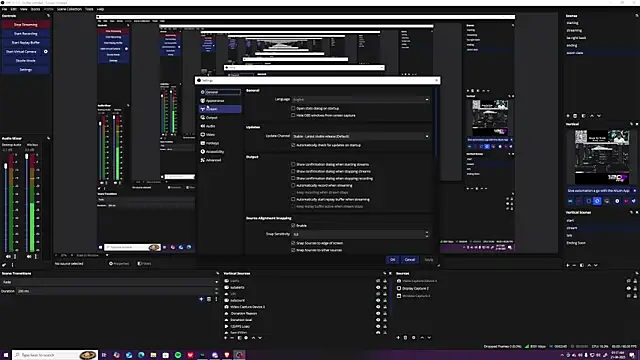Hide Video Capture Device 3 eye toggle
The image size is (640, 360).
coord(378,307)
